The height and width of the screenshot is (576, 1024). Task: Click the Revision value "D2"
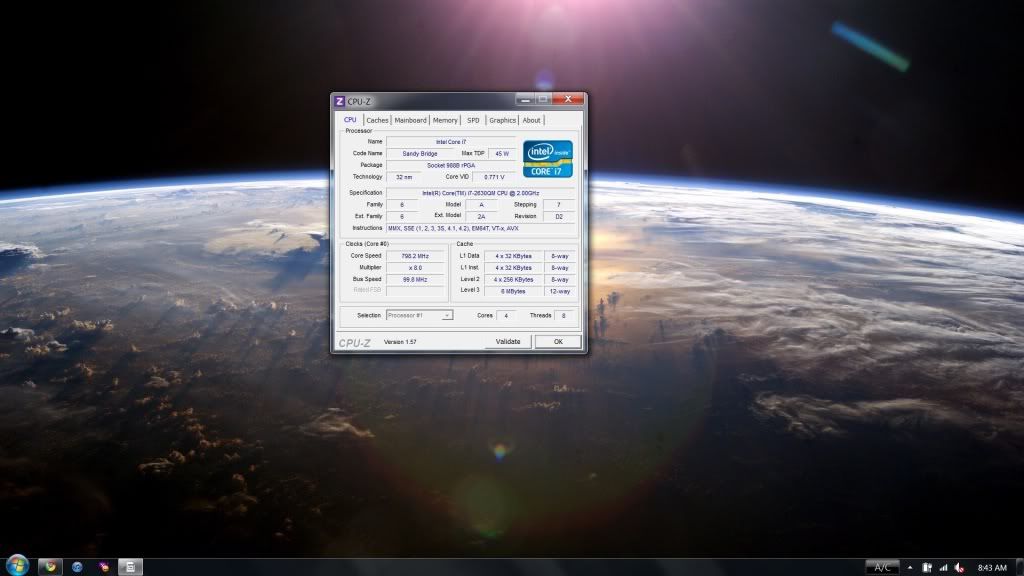coord(558,216)
